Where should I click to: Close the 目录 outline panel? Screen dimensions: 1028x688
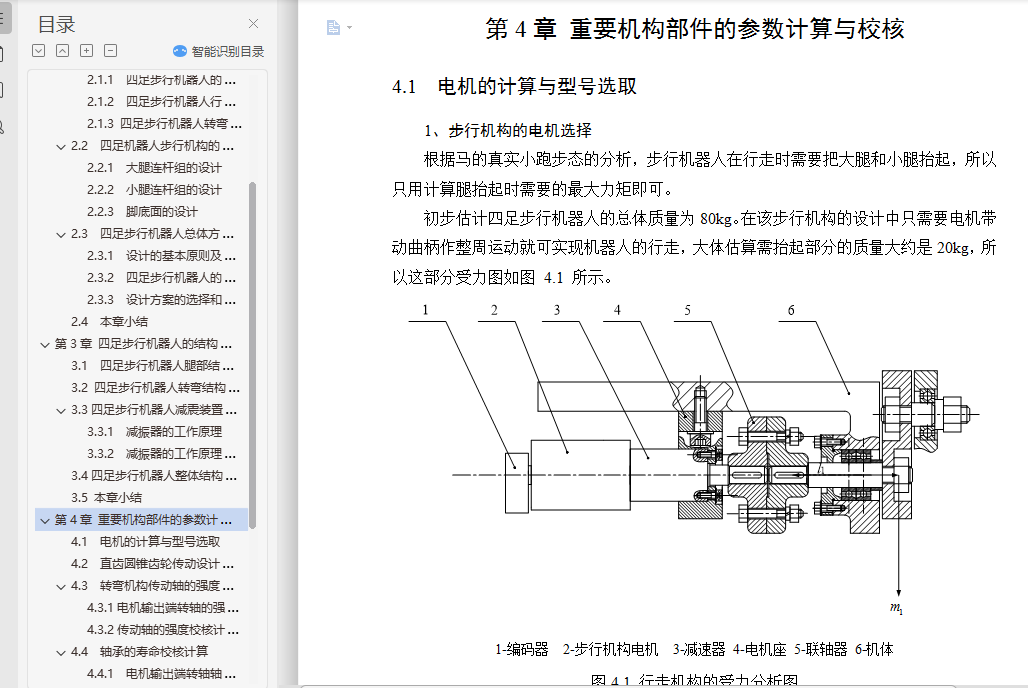tap(253, 24)
